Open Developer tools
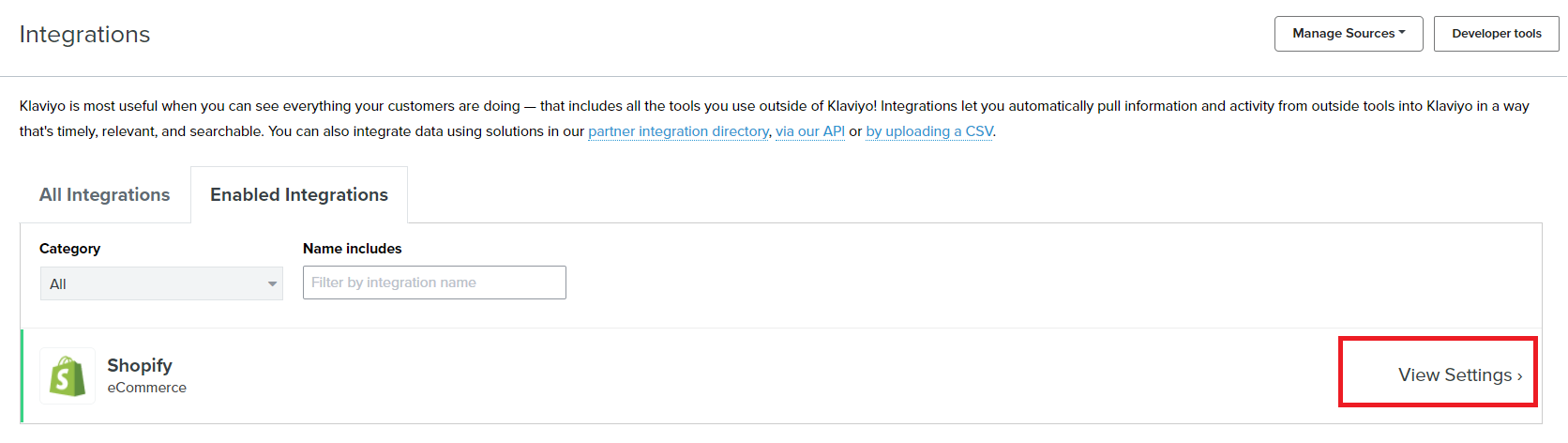Viewport: 1568px width, 443px height. (x=1497, y=34)
